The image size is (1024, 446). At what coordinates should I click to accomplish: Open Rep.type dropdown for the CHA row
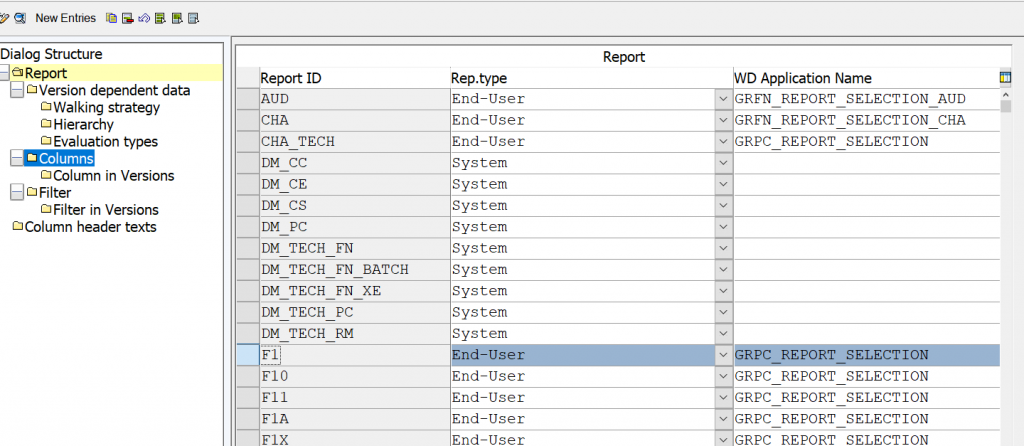click(723, 121)
